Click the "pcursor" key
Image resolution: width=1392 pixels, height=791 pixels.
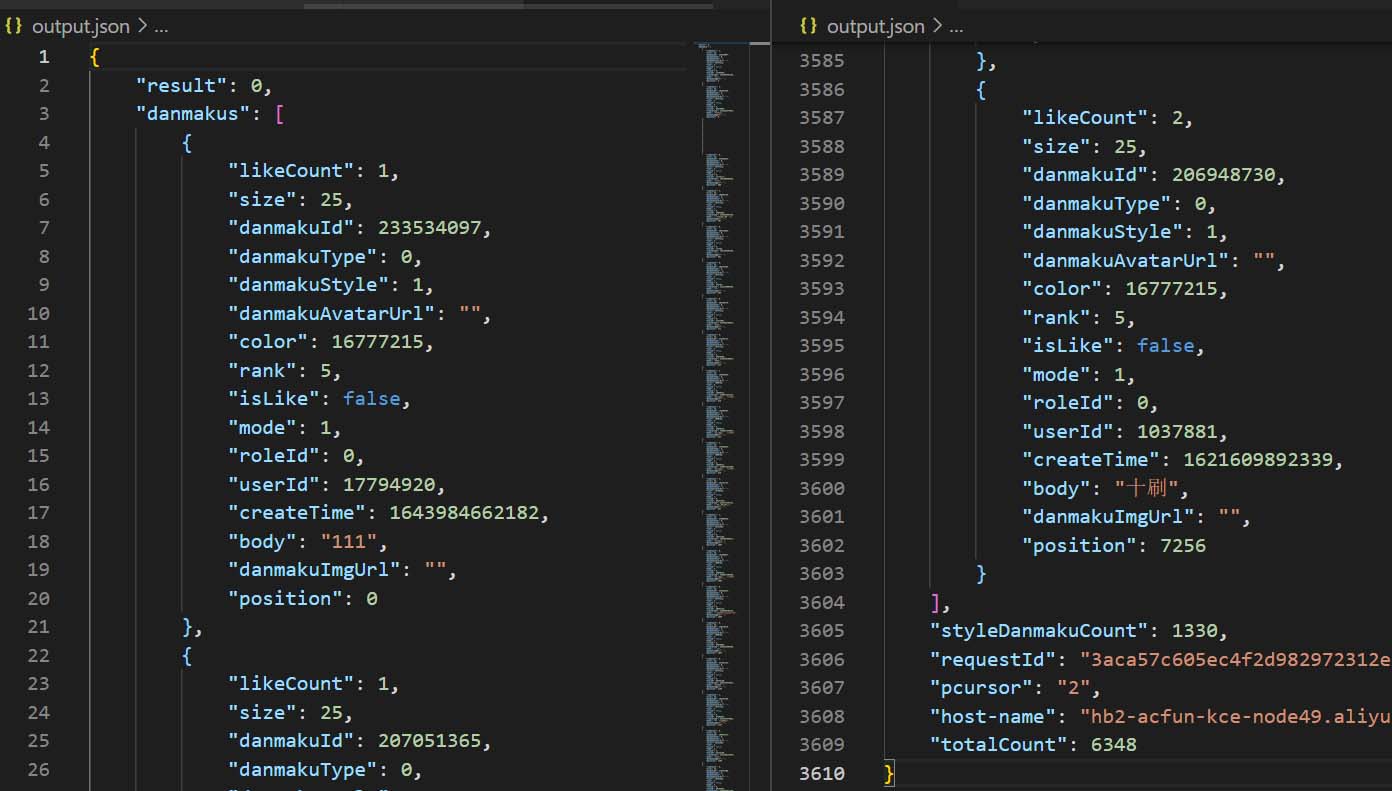[x=982, y=688]
